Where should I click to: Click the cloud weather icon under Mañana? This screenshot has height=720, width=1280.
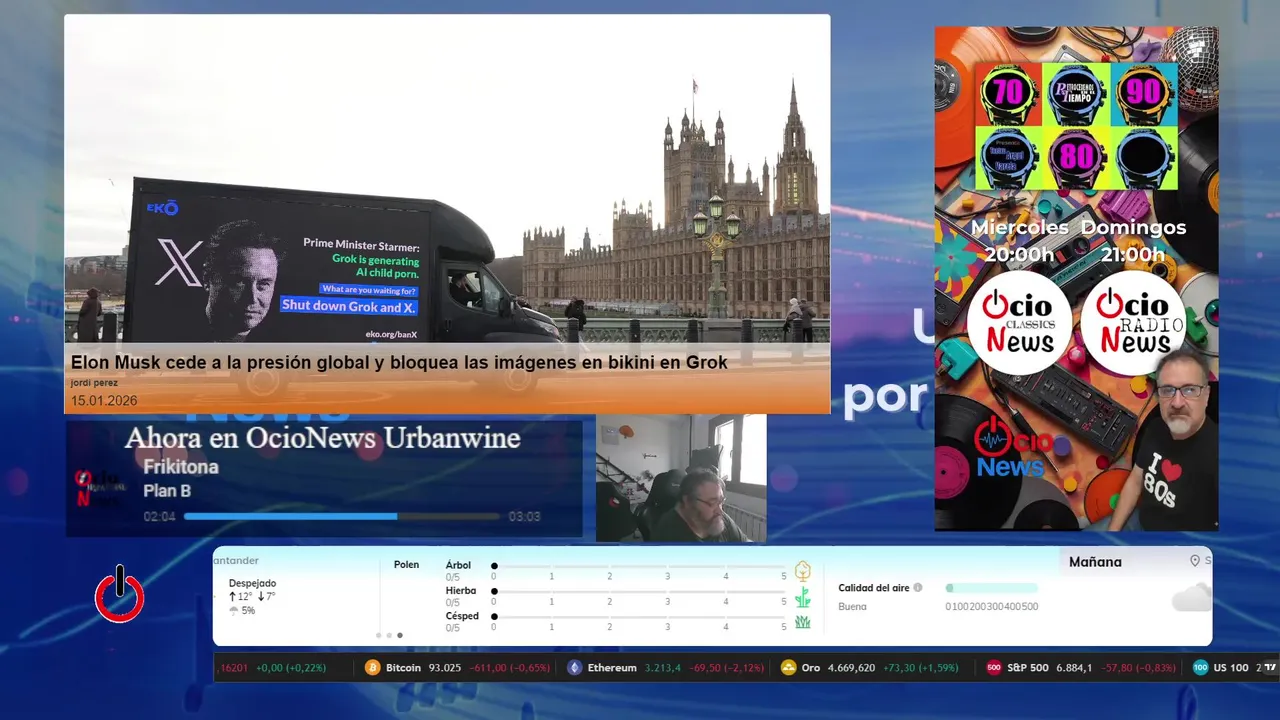(x=1191, y=598)
